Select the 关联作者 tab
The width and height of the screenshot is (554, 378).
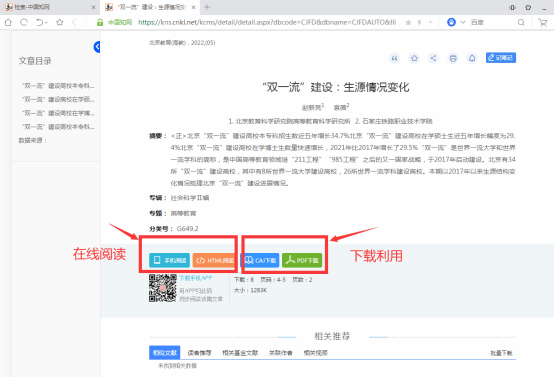[281, 353]
